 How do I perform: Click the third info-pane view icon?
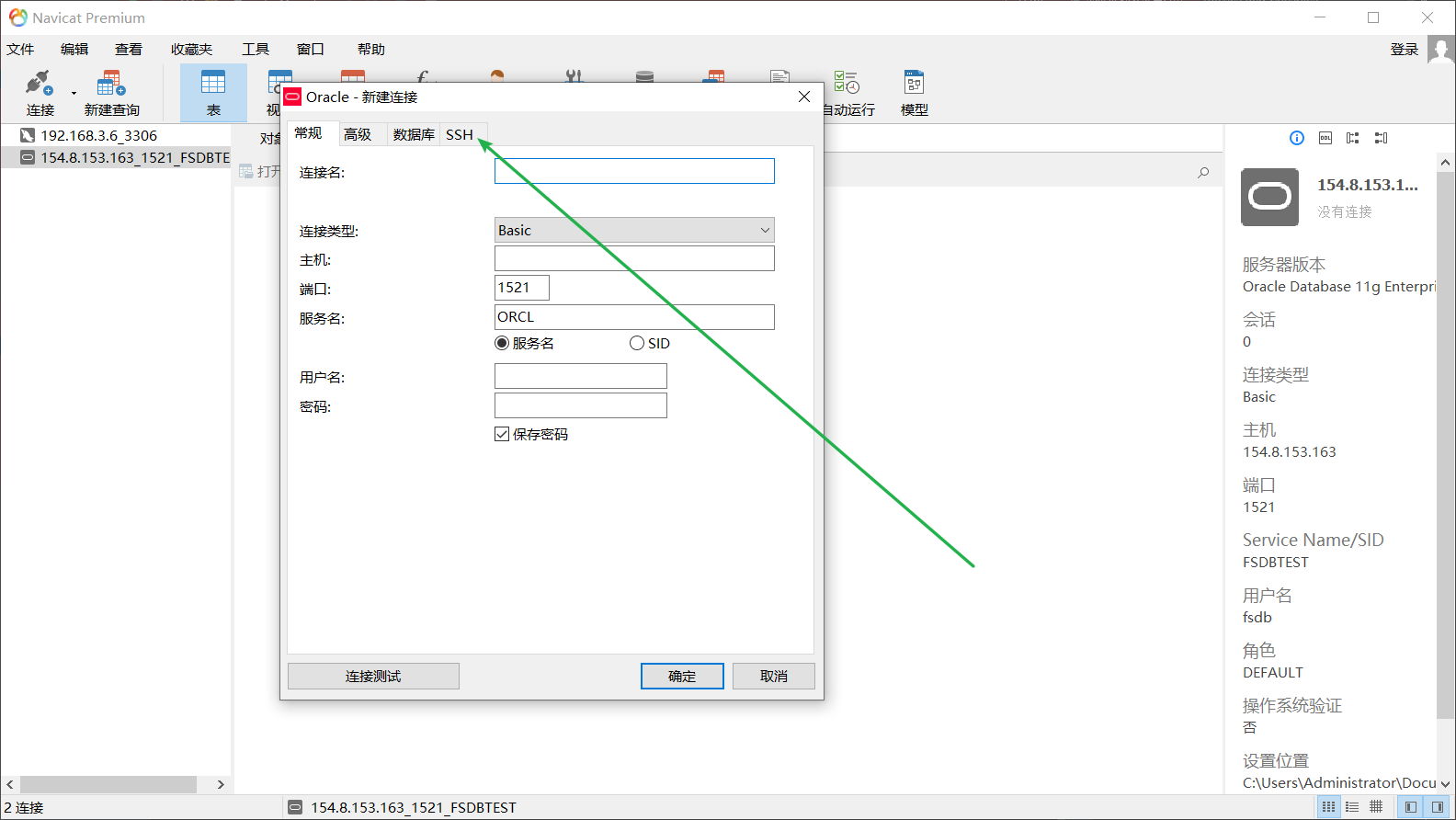click(1353, 138)
